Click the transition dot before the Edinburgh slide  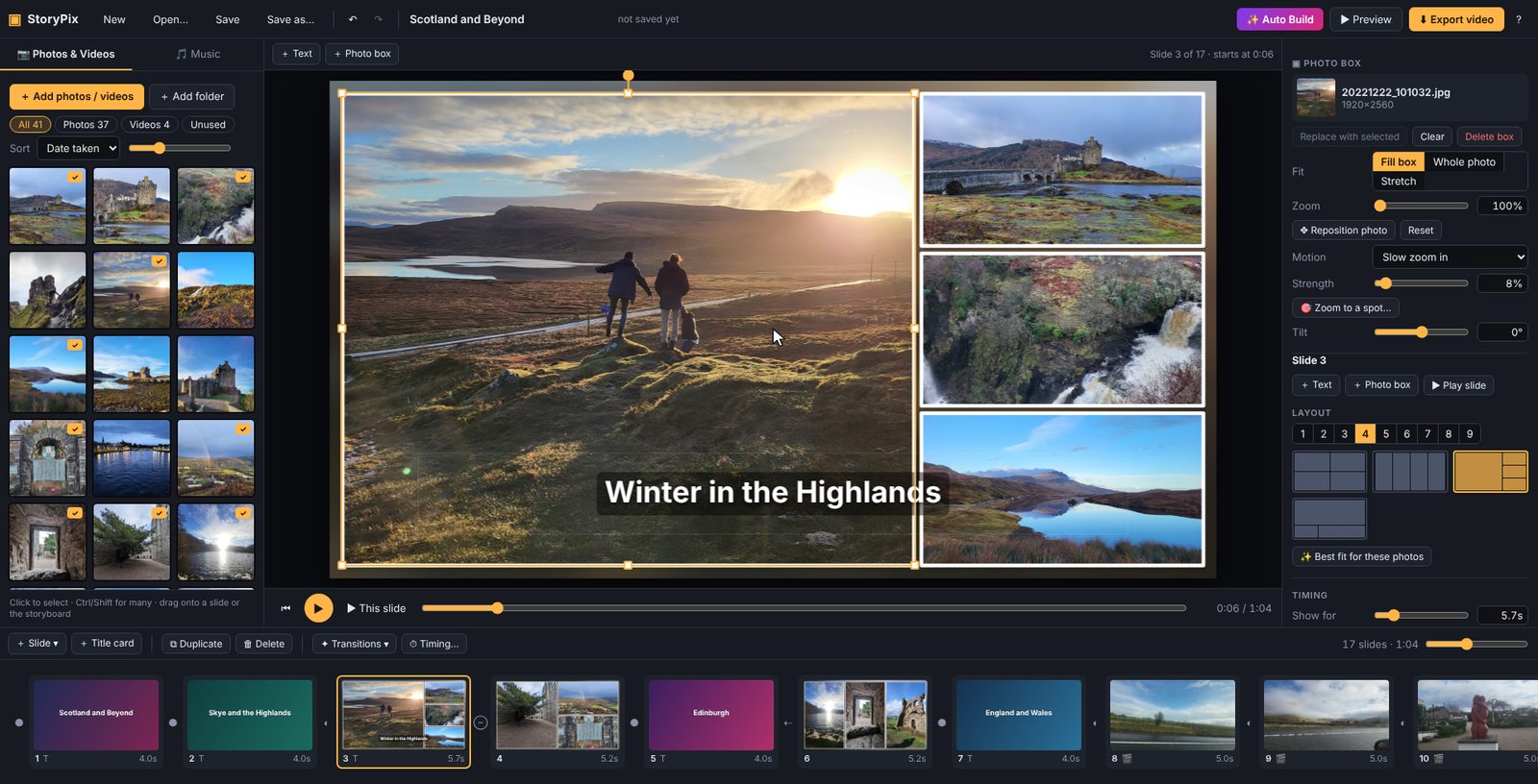pyautogui.click(x=634, y=723)
